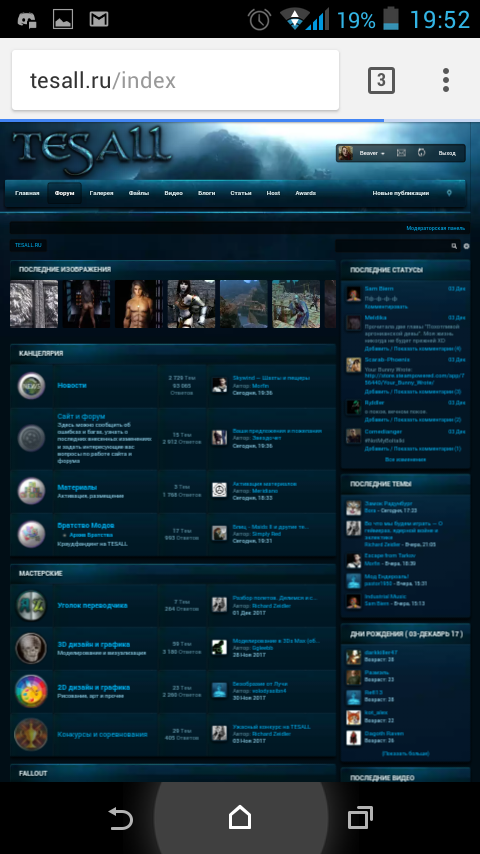Click the Выход logout link
Screen dimensions: 480x854
pos(447,154)
